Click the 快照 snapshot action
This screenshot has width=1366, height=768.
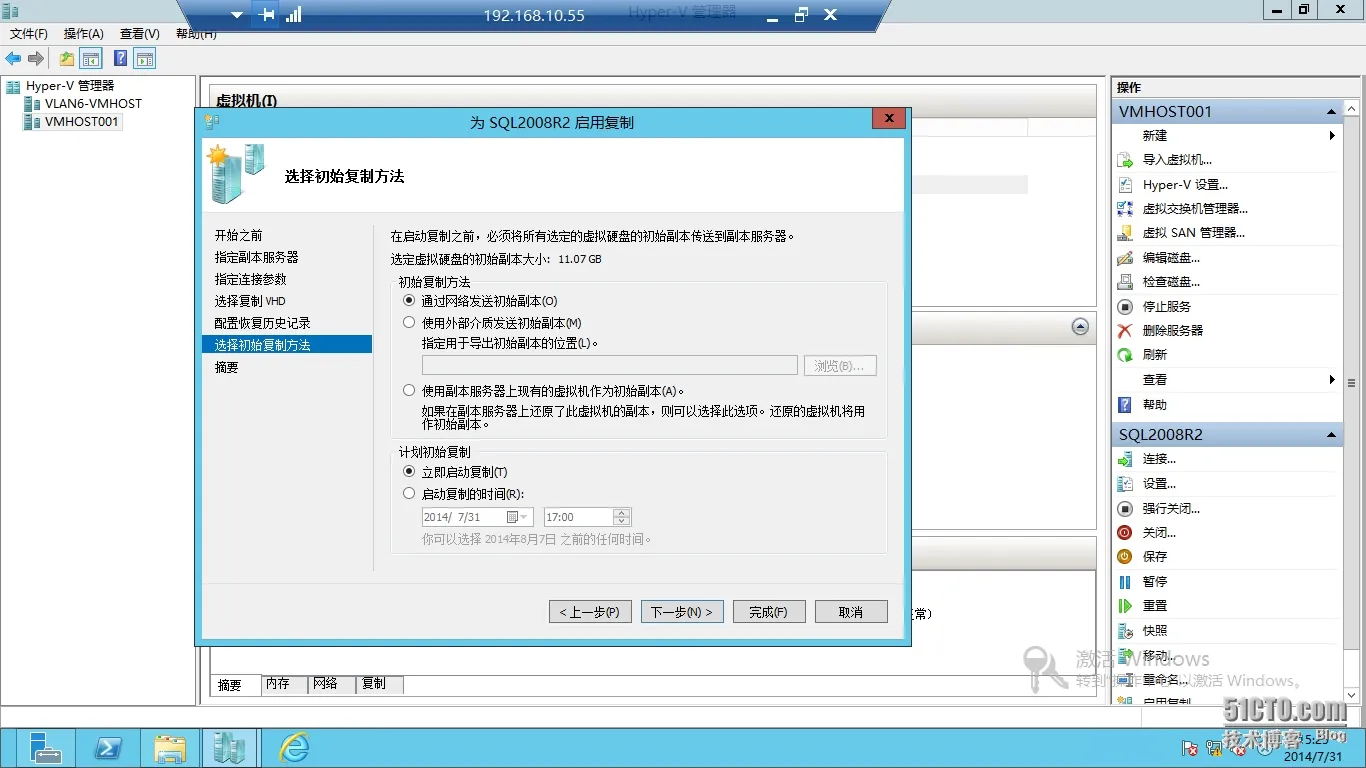tap(1154, 631)
